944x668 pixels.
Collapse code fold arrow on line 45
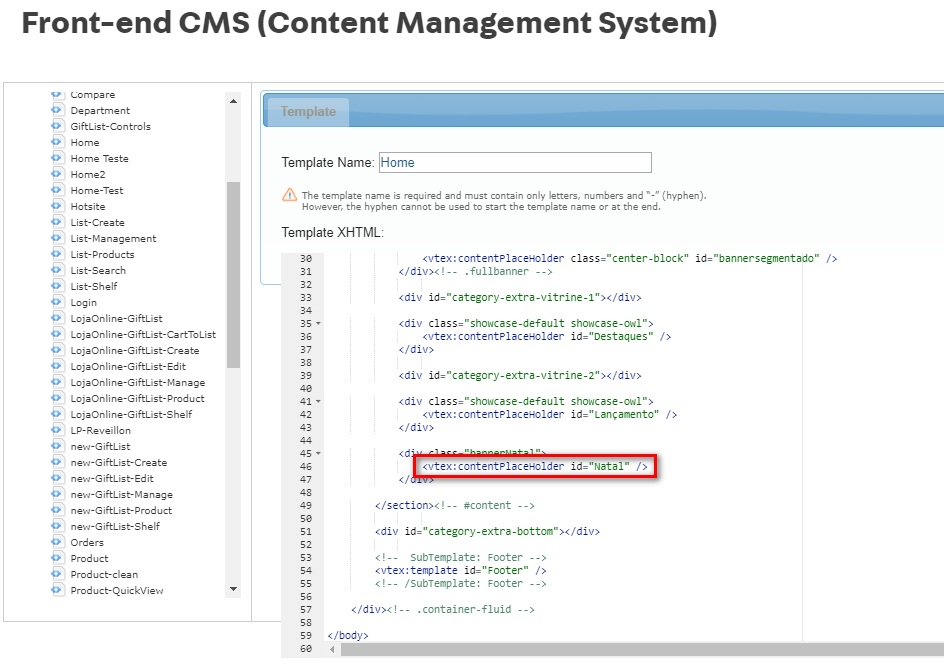point(318,453)
